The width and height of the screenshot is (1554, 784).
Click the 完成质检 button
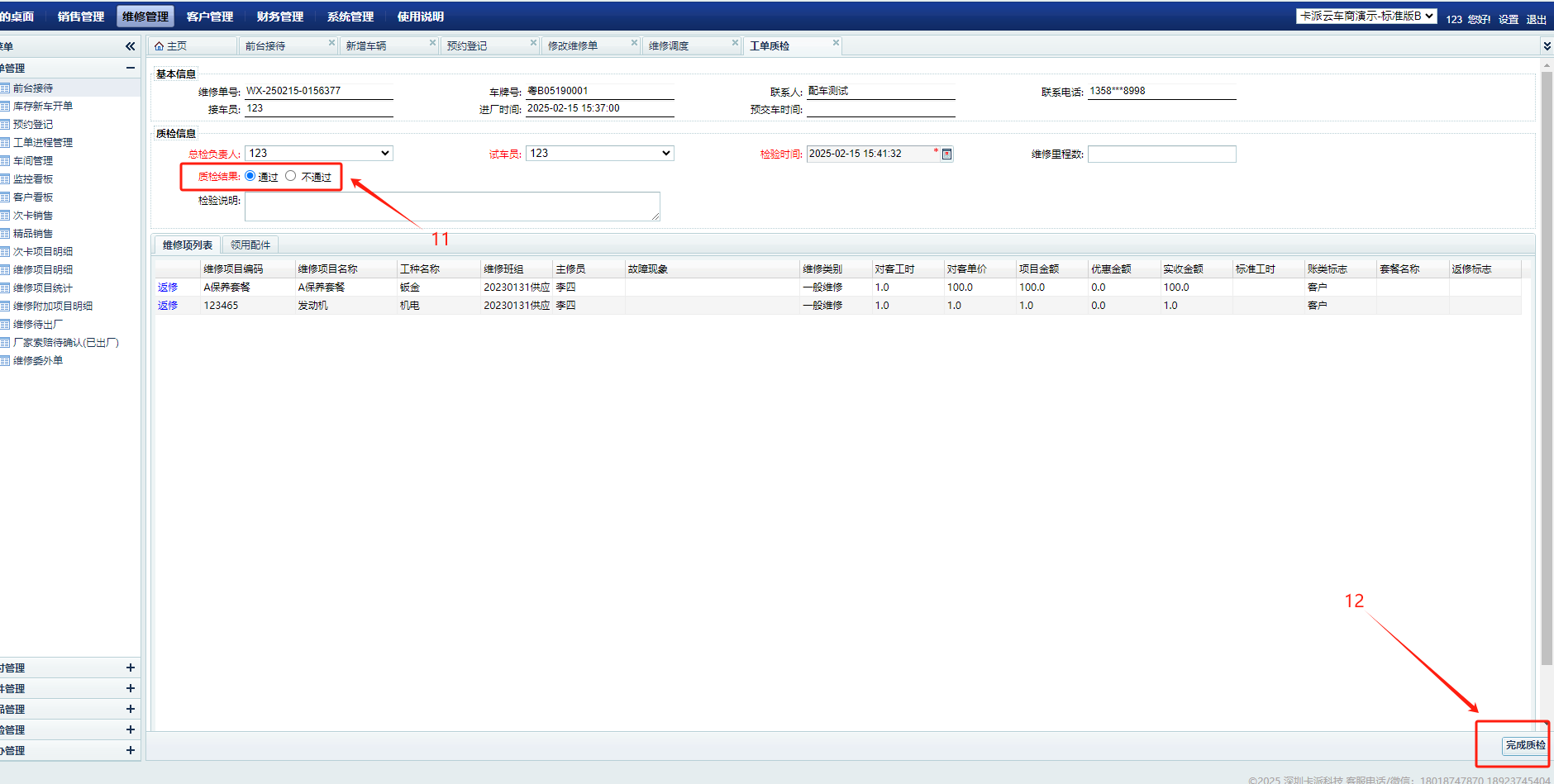(x=1524, y=745)
